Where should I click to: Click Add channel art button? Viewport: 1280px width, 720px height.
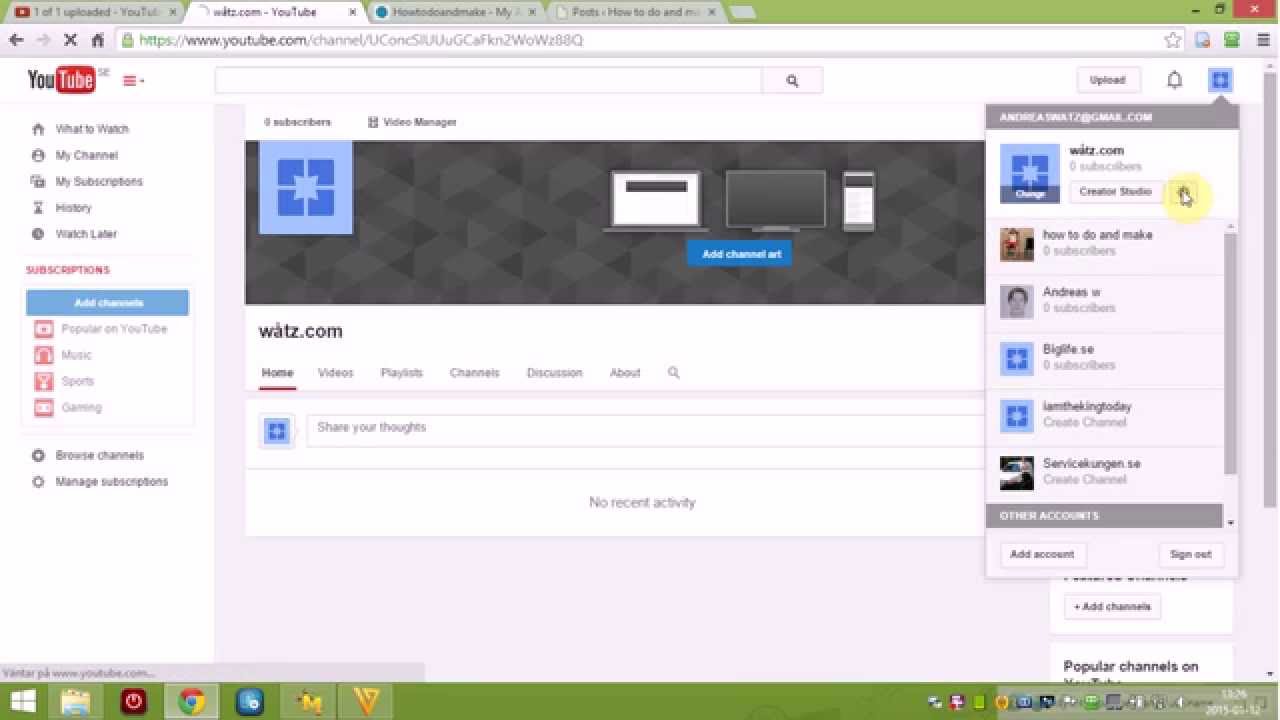[741, 254]
